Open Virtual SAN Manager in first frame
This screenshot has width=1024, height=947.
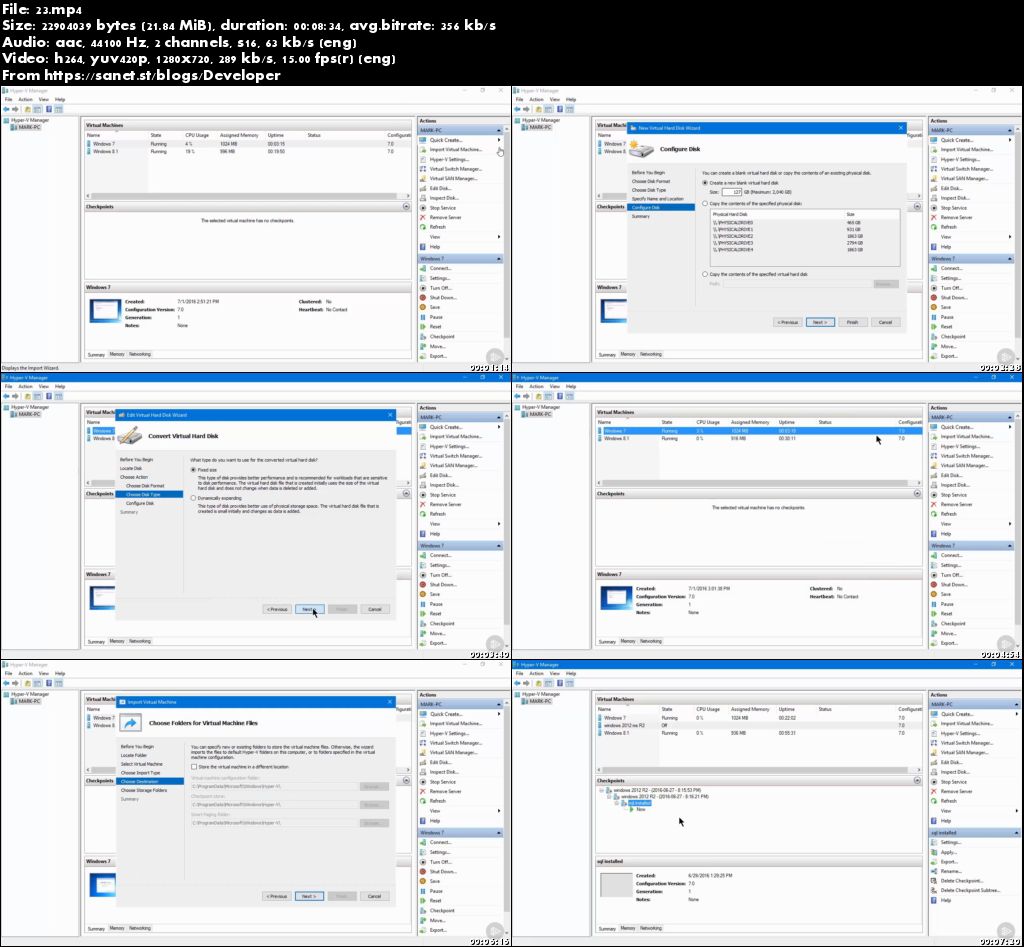point(453,178)
